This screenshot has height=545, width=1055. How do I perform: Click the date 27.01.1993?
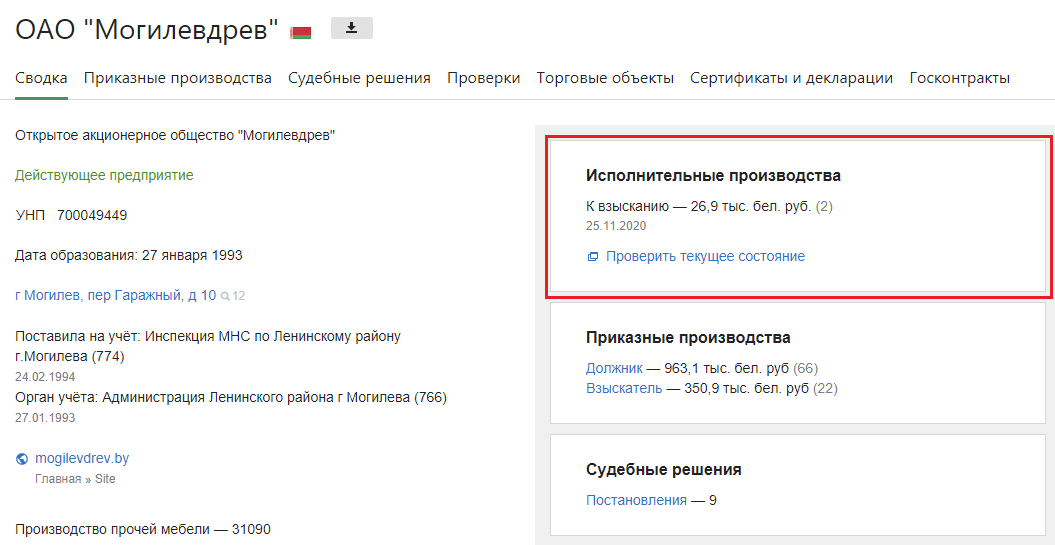pyautogui.click(x=45, y=418)
